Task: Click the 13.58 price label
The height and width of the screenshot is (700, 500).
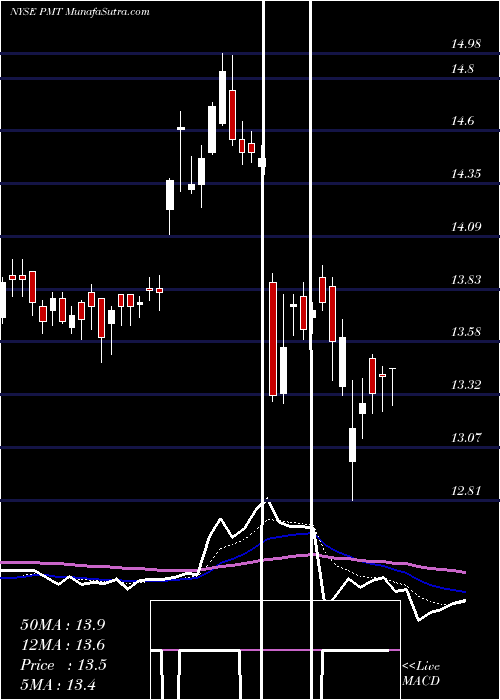Action: [x=466, y=332]
